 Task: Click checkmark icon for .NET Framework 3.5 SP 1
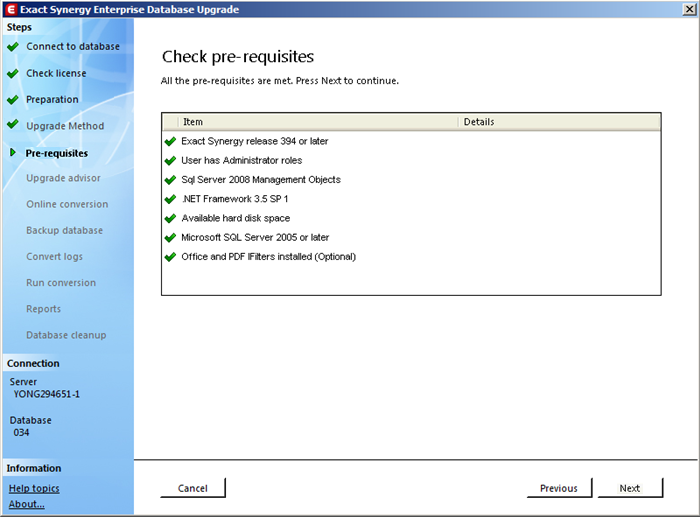170,199
